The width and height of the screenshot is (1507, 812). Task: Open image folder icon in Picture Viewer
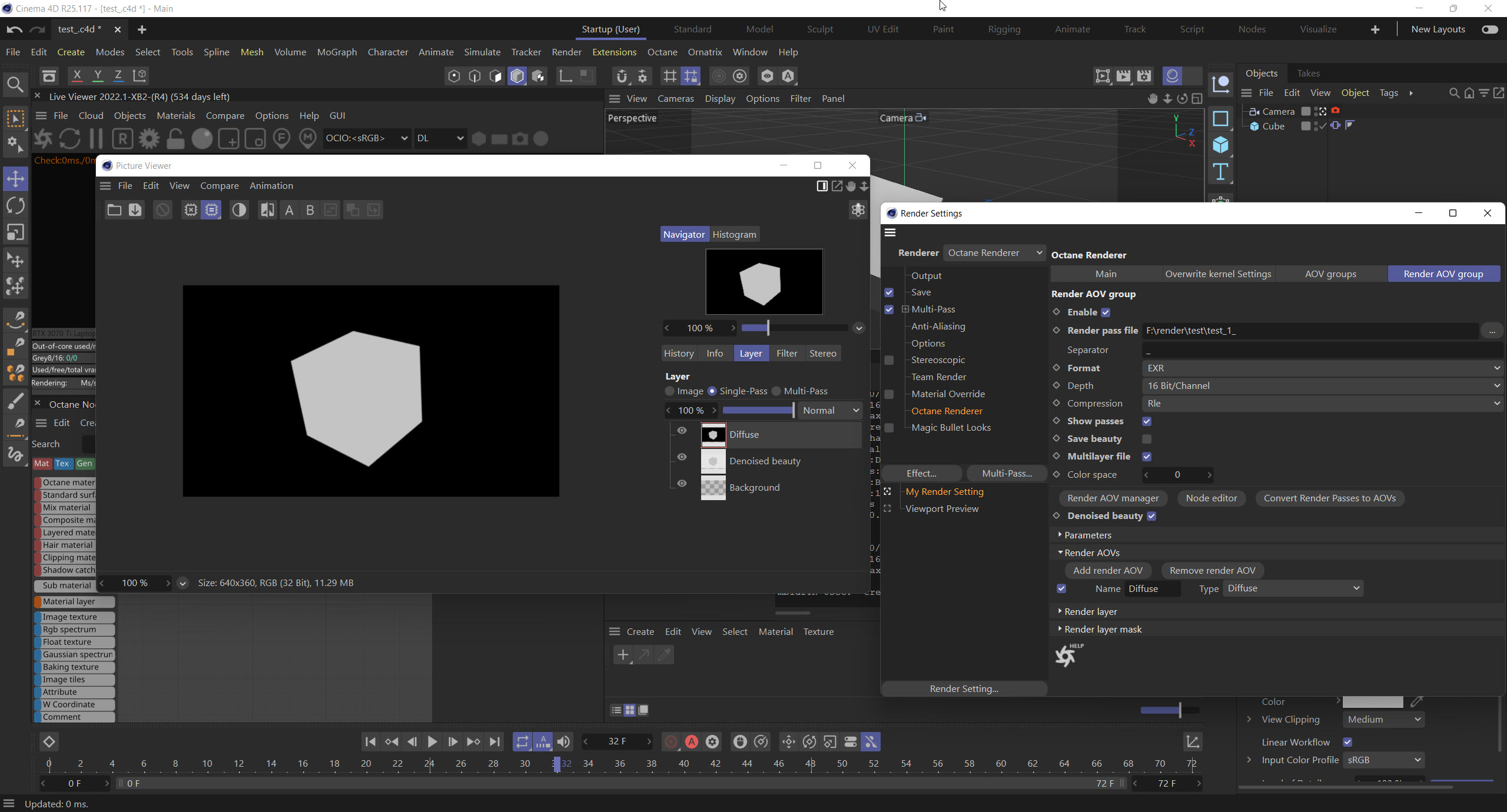click(114, 210)
